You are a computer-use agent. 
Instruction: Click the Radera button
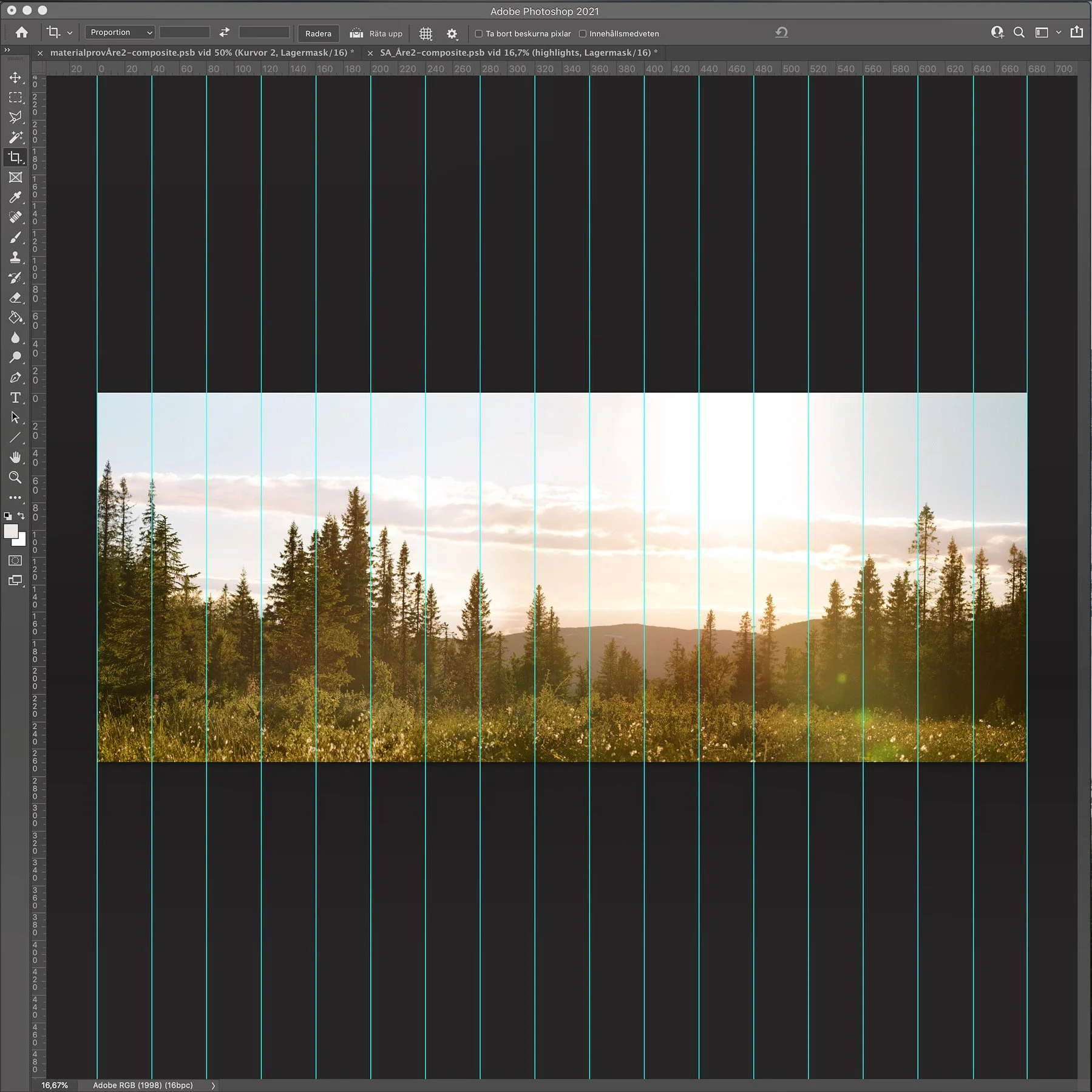[x=319, y=33]
